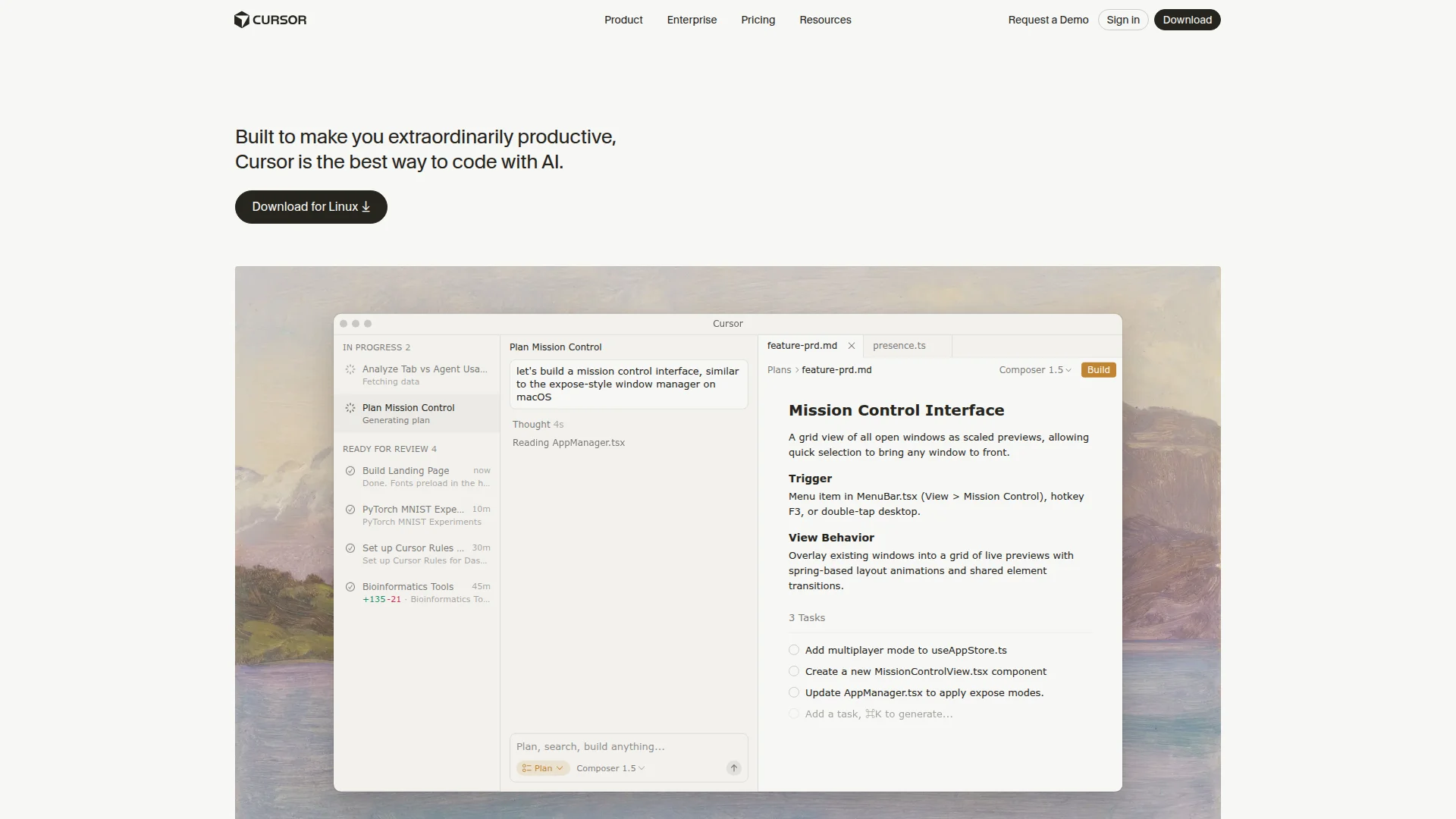The width and height of the screenshot is (1456, 819).
Task: Check the Add multiplayer mode task
Action: click(794, 650)
